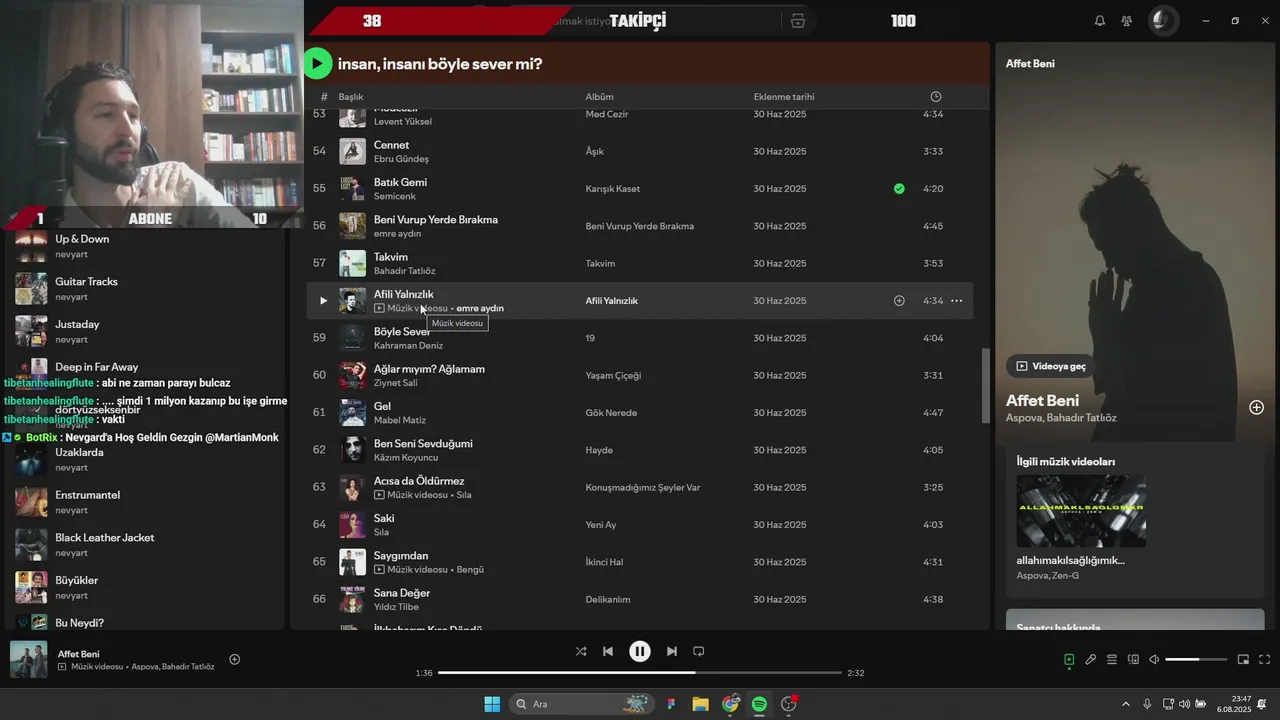
Task: Open the queue icon
Action: pyautogui.click(x=1112, y=660)
